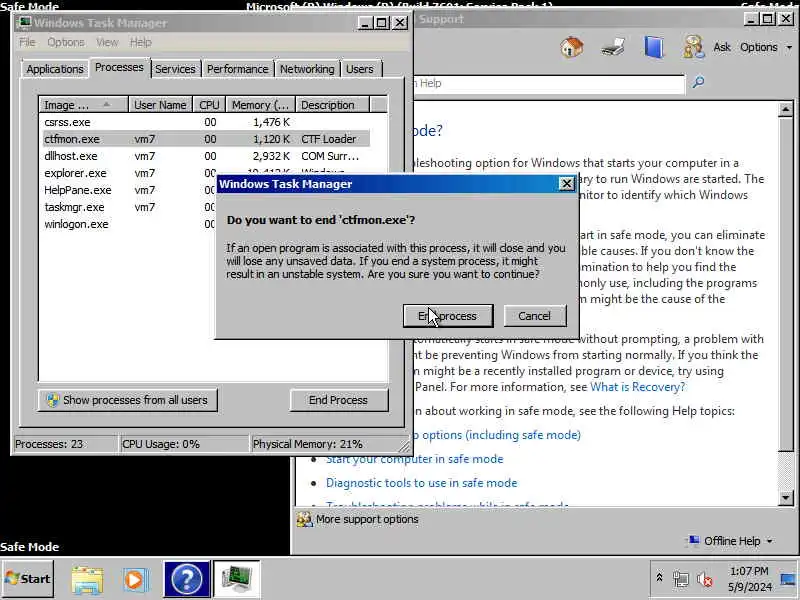Click Ask in the Help toolbar
800x600 pixels.
722,47
